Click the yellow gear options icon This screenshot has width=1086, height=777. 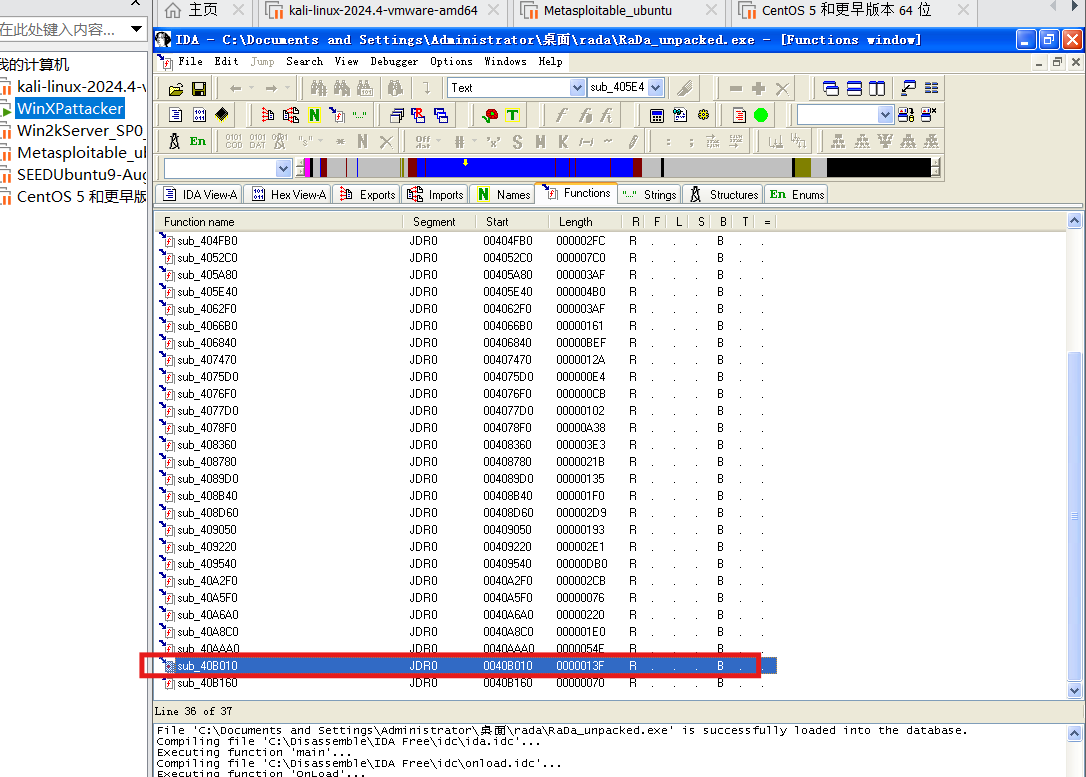[704, 115]
